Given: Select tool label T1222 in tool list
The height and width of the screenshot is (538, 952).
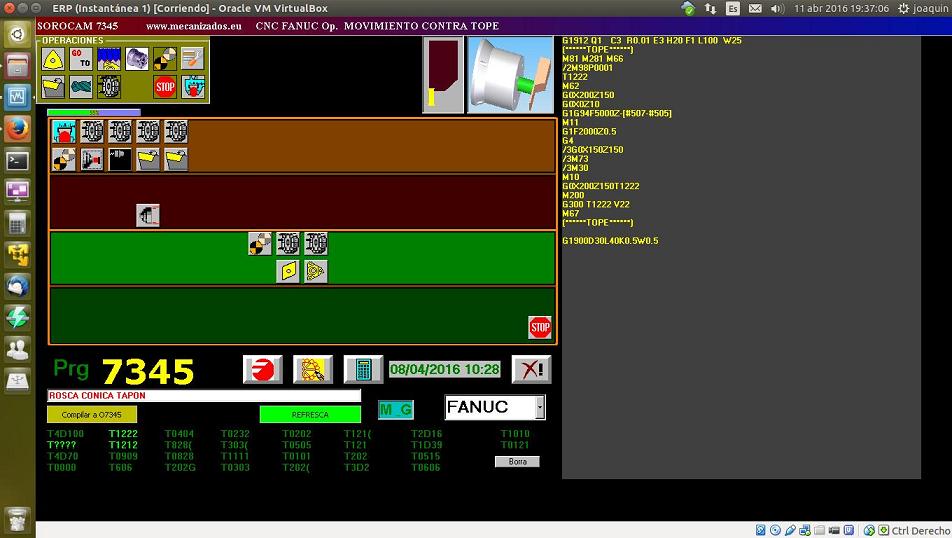Looking at the screenshot, I should [x=123, y=434].
